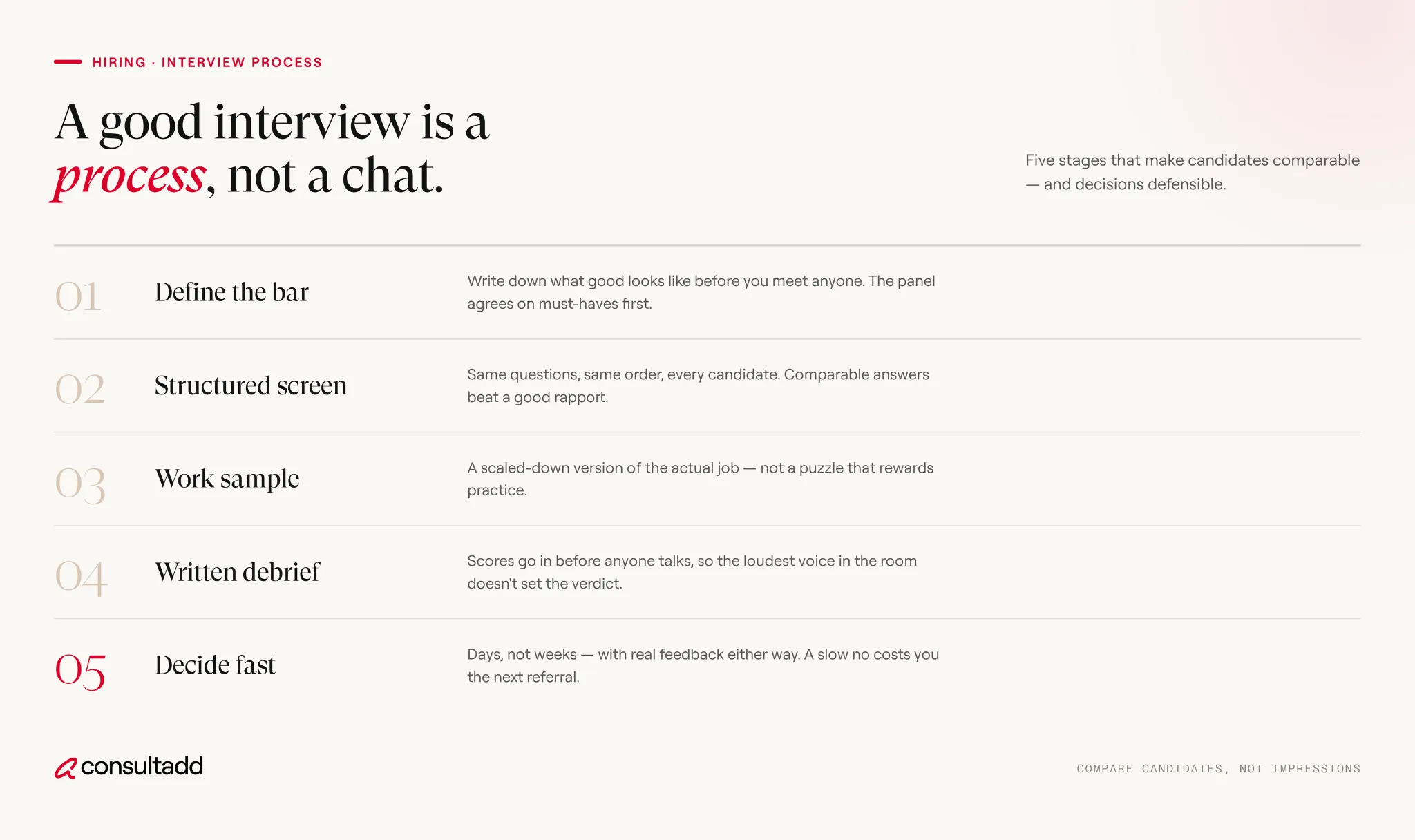Click the consultadd wordmark text

point(142,765)
